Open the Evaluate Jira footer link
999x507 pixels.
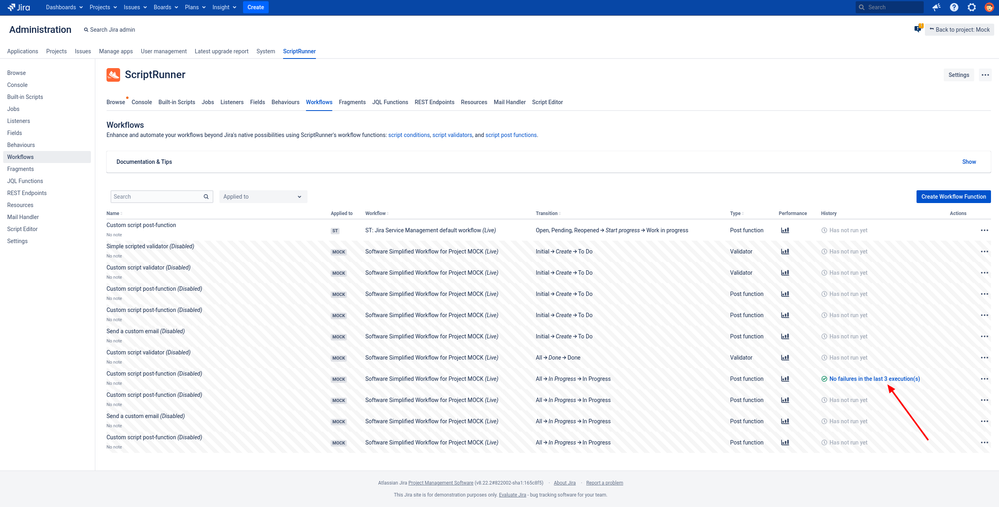click(512, 495)
